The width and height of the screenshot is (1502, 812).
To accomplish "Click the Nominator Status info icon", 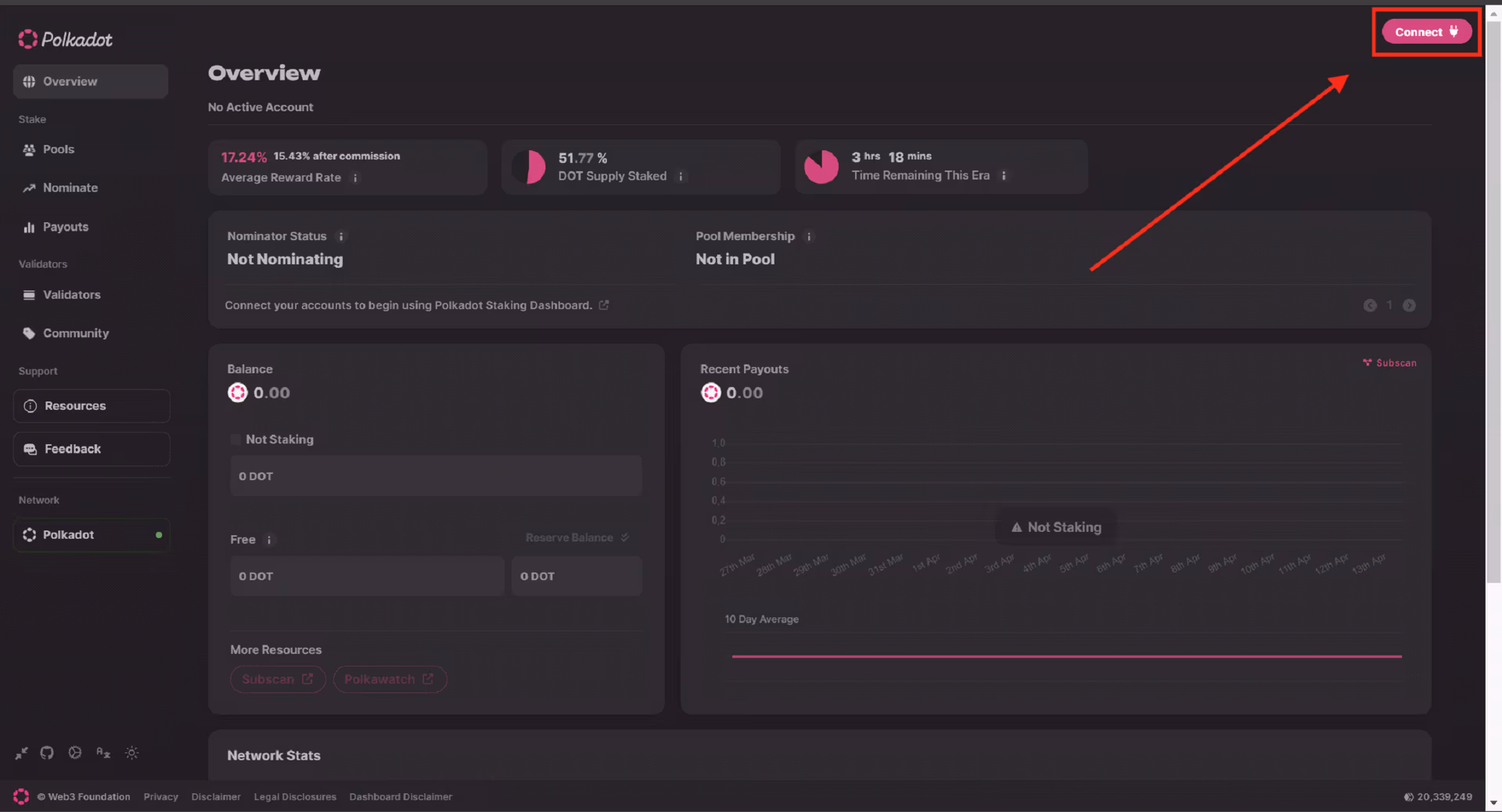I will pyautogui.click(x=341, y=236).
